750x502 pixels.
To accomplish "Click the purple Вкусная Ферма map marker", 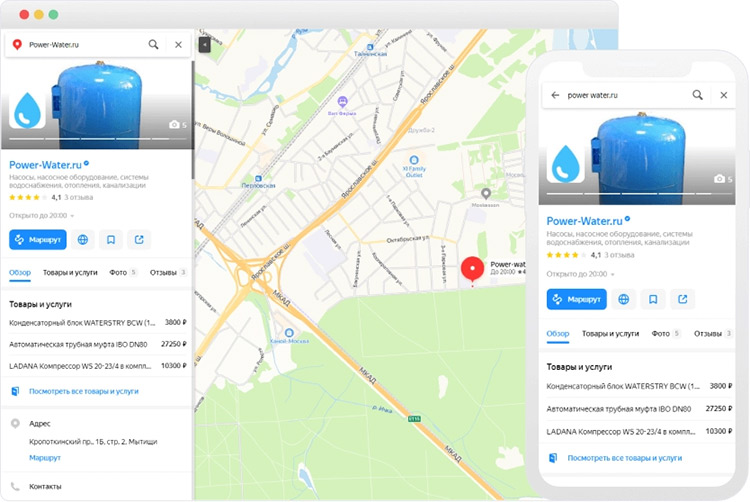I will coord(342,102).
